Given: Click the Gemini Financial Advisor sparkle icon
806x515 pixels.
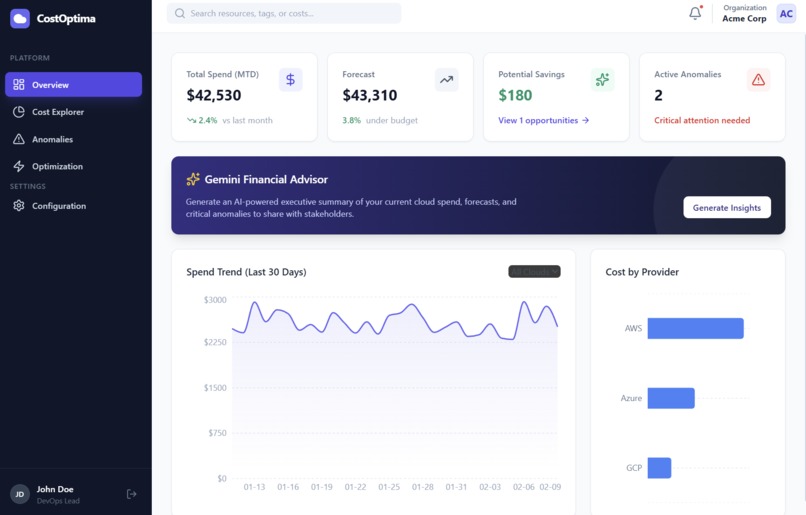Looking at the screenshot, I should click(x=193, y=179).
